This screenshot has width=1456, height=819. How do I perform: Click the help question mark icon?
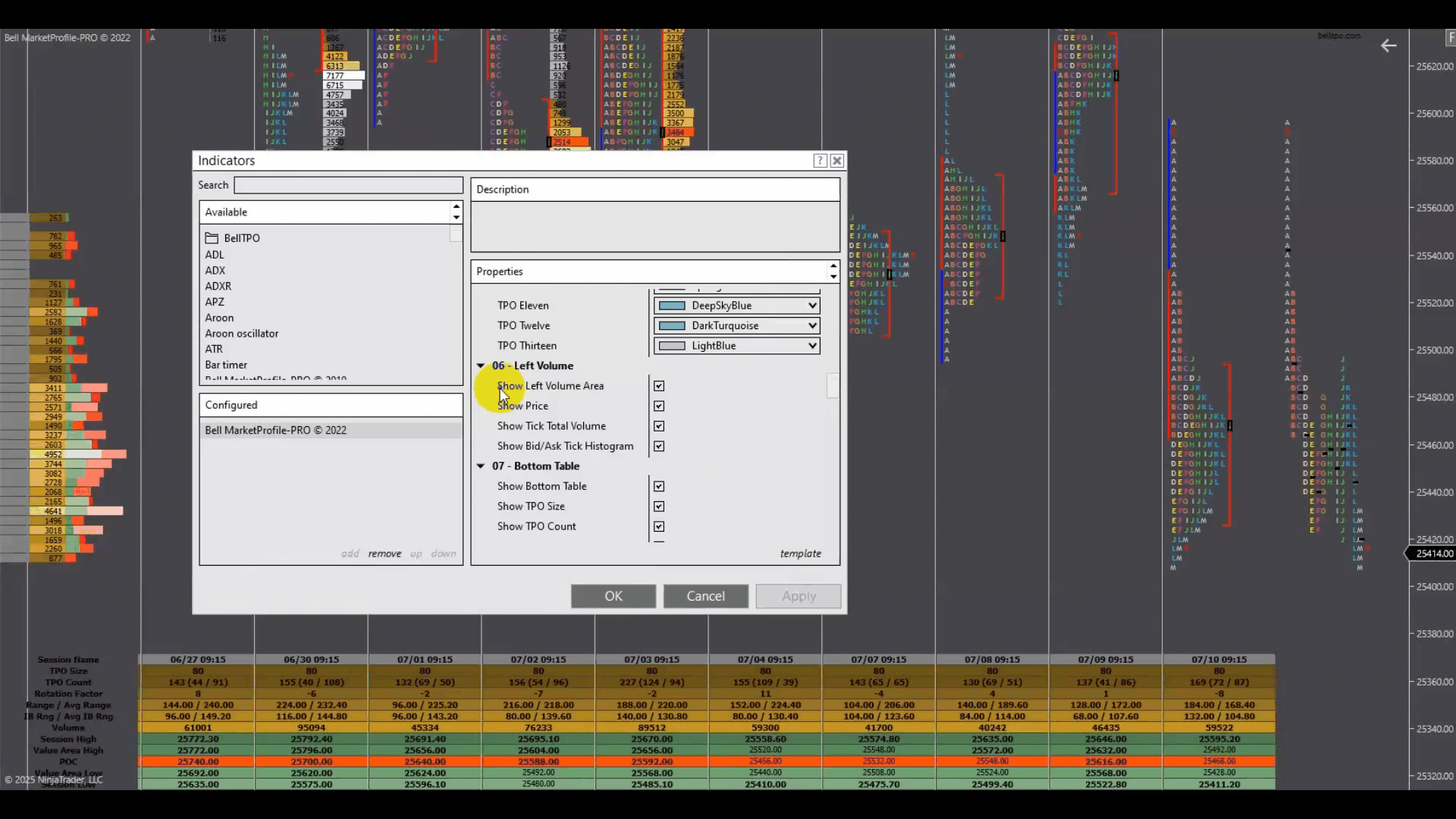pos(820,161)
